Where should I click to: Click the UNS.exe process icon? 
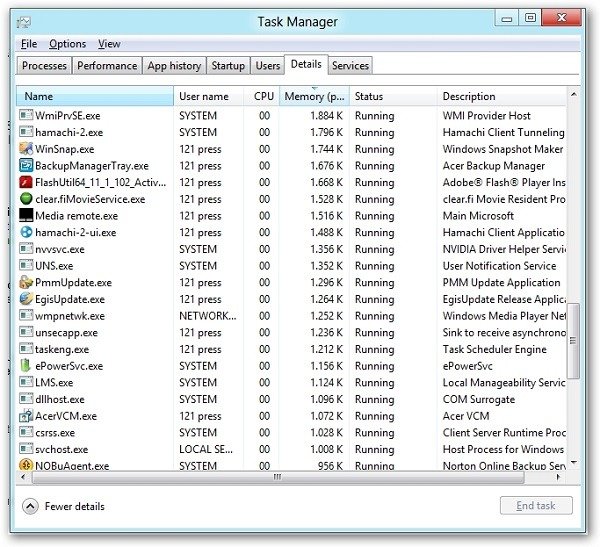tap(26, 265)
